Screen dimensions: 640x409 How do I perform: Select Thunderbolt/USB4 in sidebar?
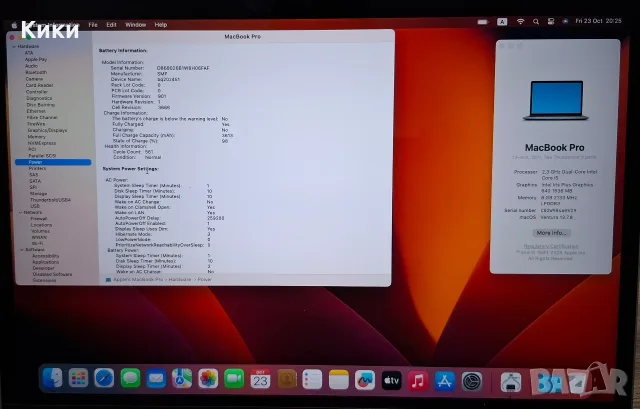point(50,200)
